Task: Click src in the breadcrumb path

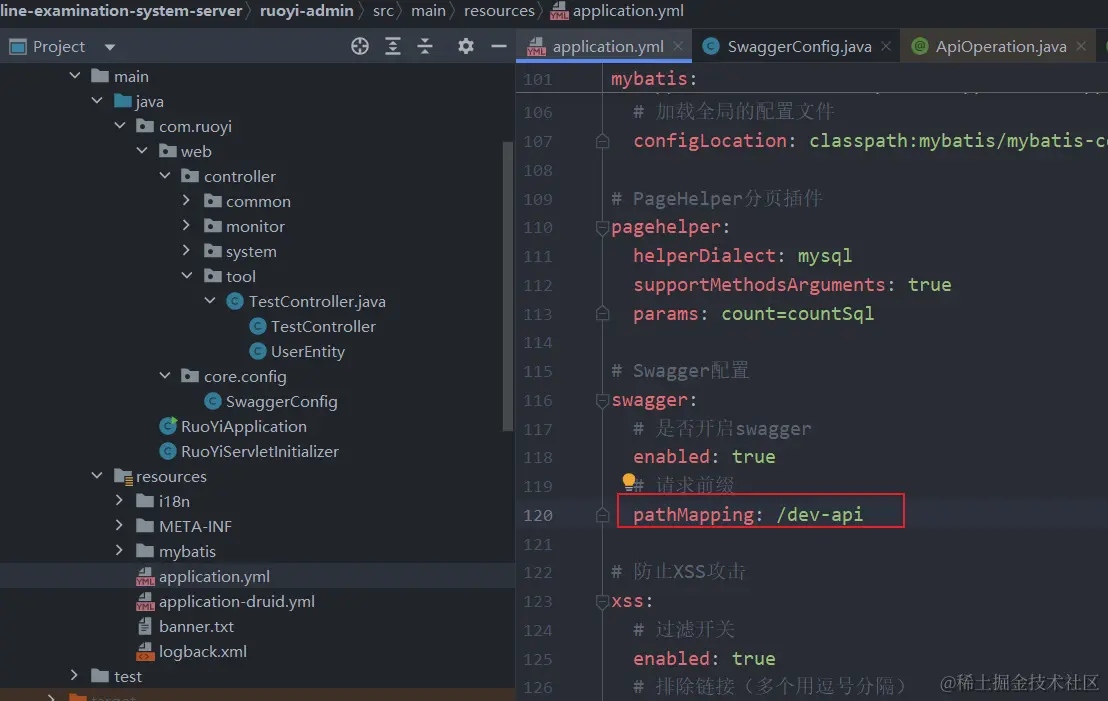Action: coord(383,11)
